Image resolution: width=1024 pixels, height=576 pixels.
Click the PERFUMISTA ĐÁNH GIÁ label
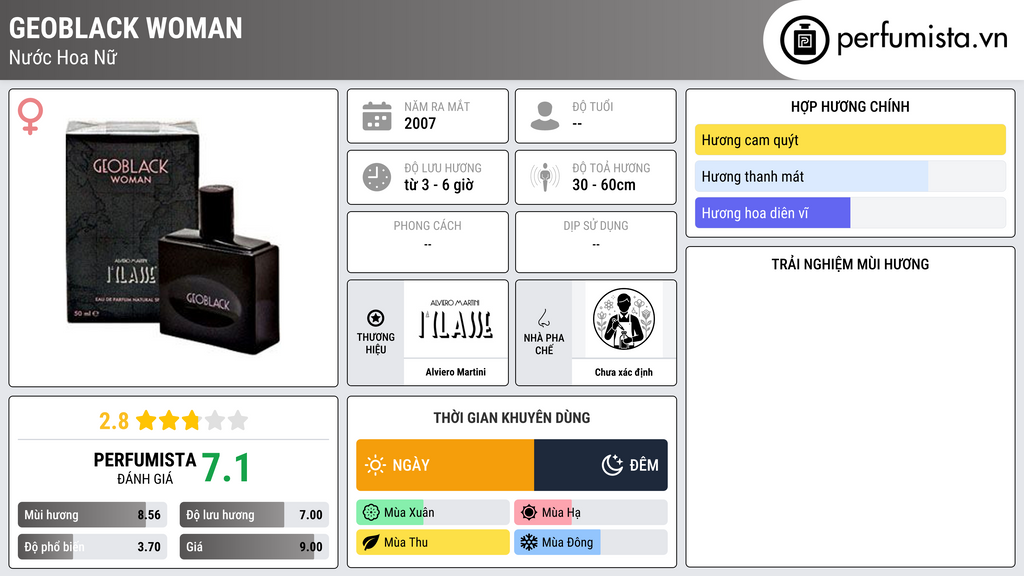pos(144,468)
